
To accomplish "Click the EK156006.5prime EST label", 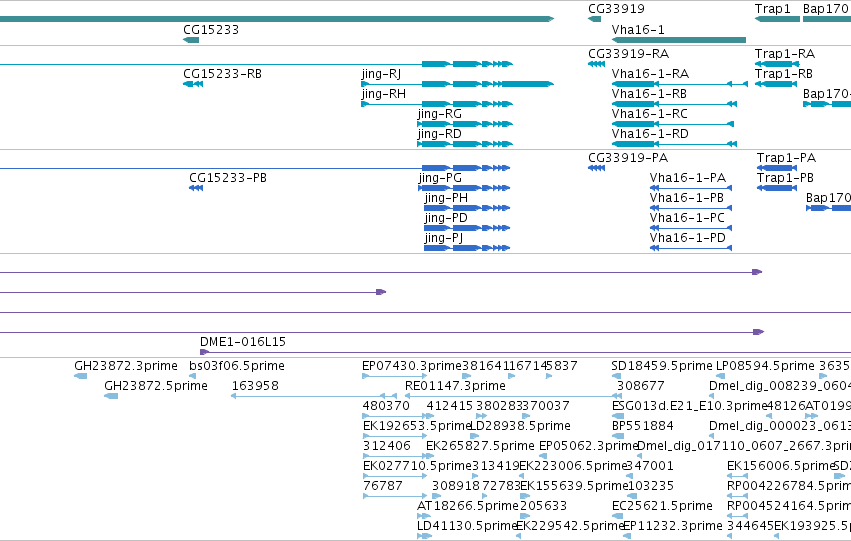I will (x=780, y=466).
